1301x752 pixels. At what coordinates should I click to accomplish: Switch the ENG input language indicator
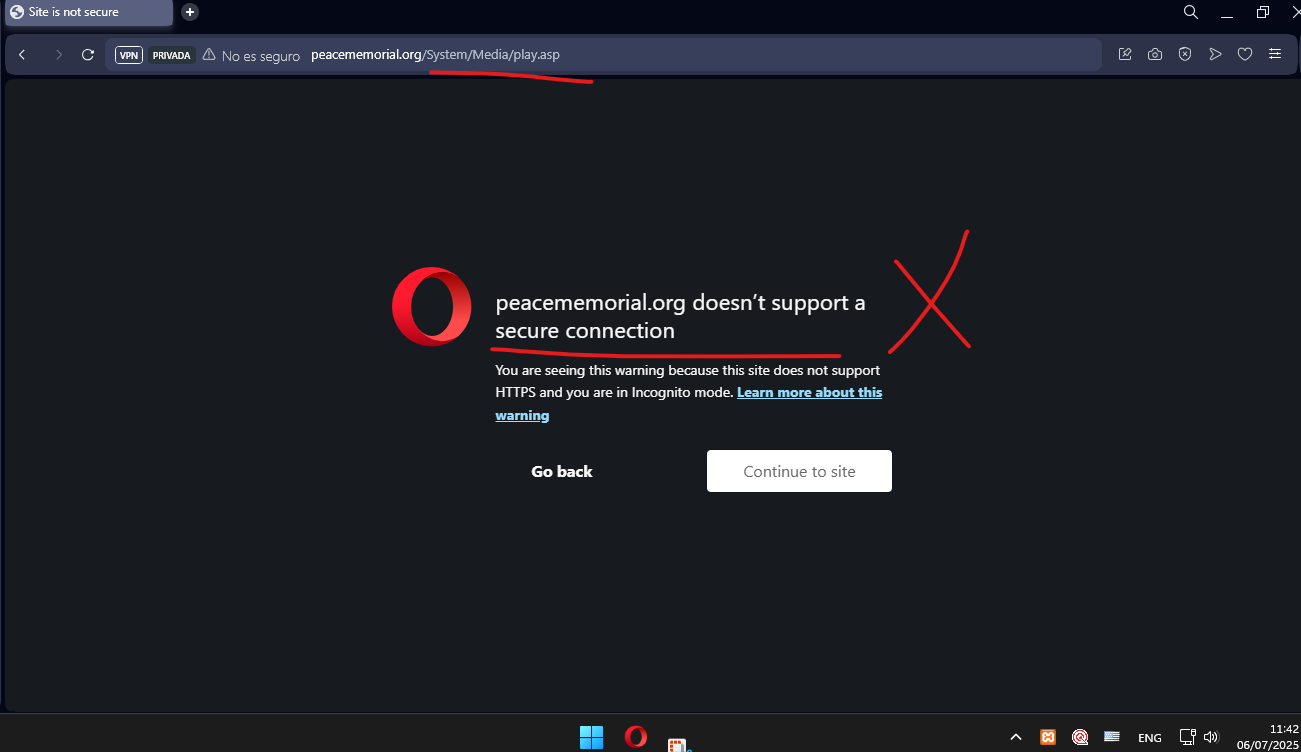coord(1150,738)
